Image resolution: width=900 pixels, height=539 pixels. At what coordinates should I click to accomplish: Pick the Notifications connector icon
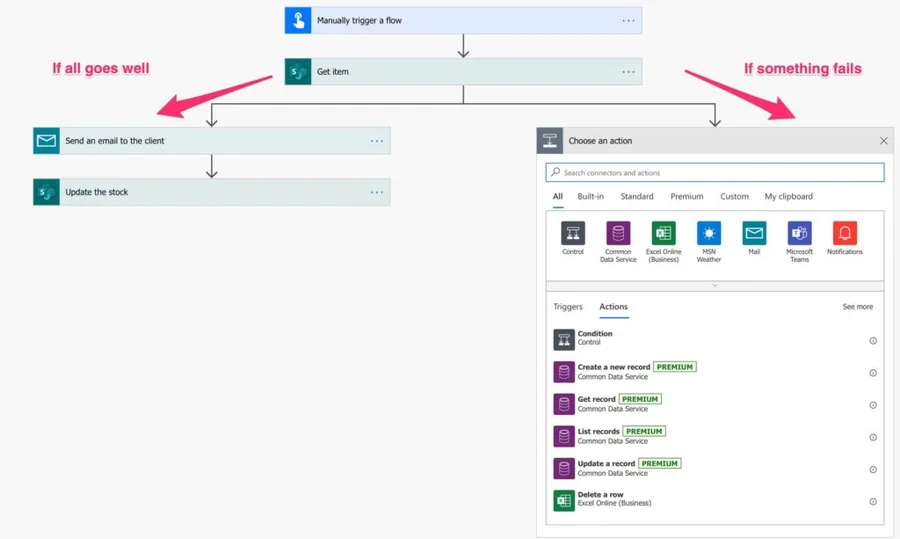[x=845, y=234]
